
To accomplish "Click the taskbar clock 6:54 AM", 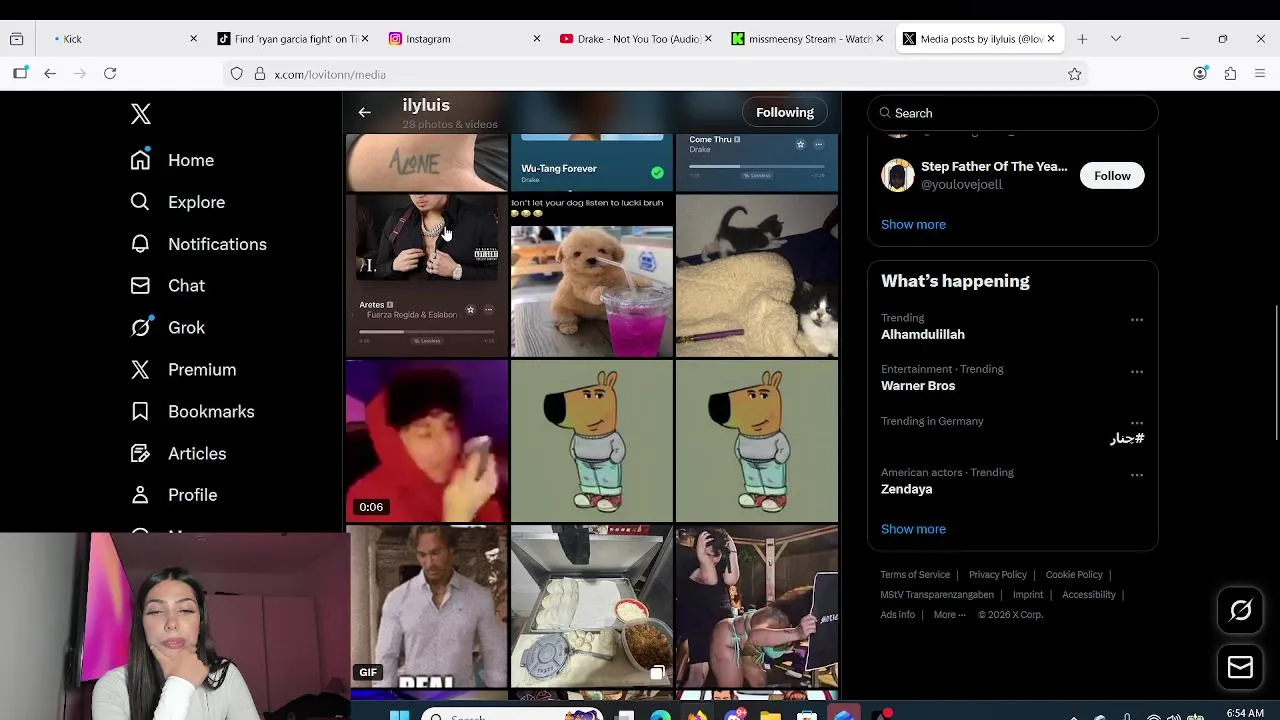I will click(x=1245, y=713).
